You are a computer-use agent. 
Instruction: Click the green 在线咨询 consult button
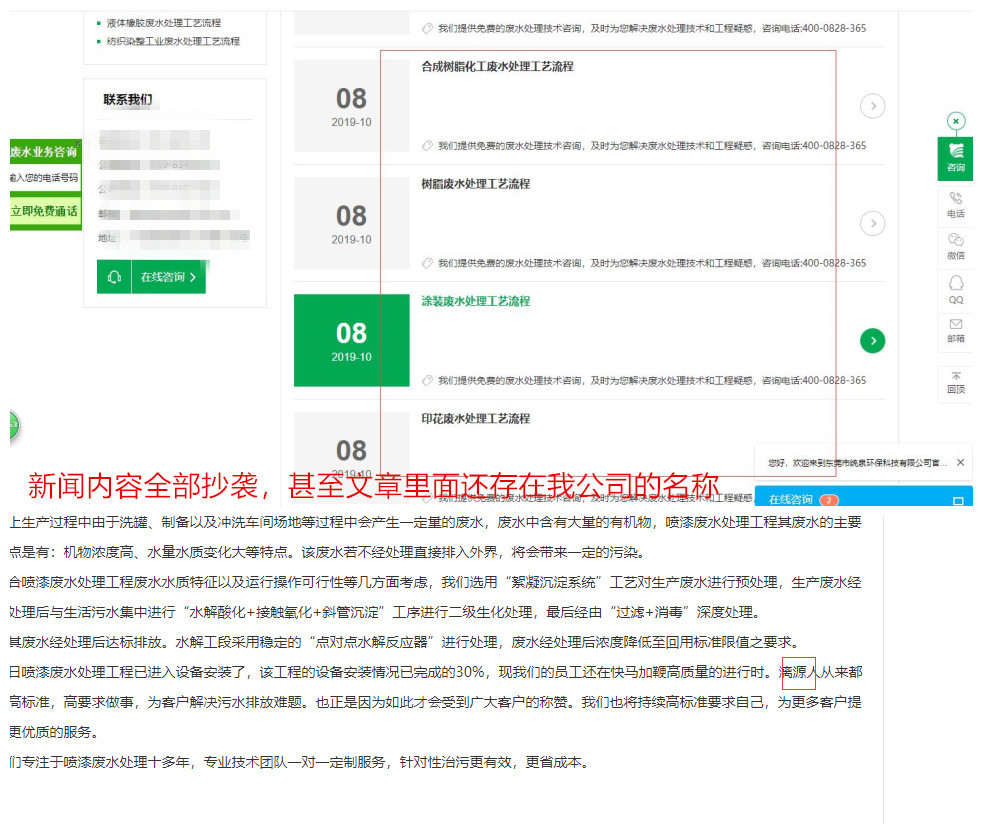[x=164, y=277]
